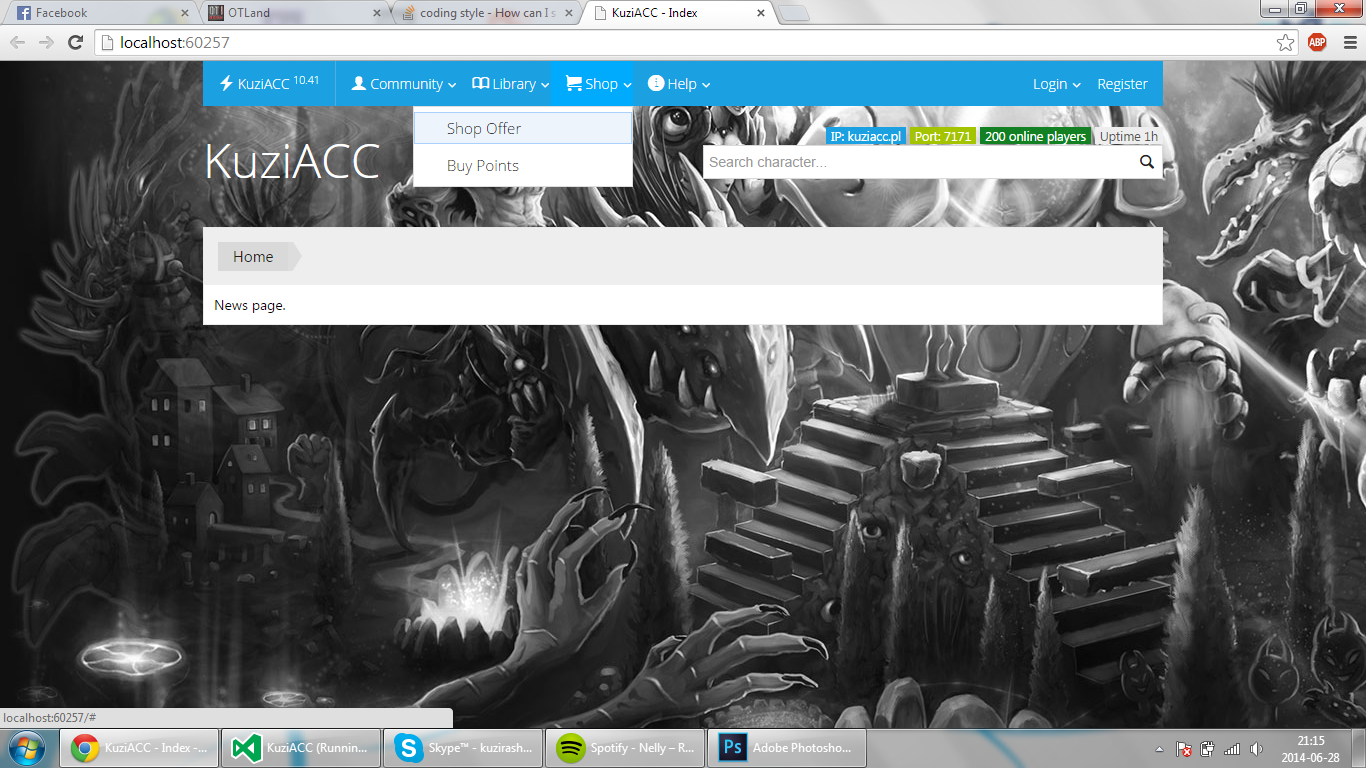
Task: Close the Facebook browser tab
Action: point(185,13)
